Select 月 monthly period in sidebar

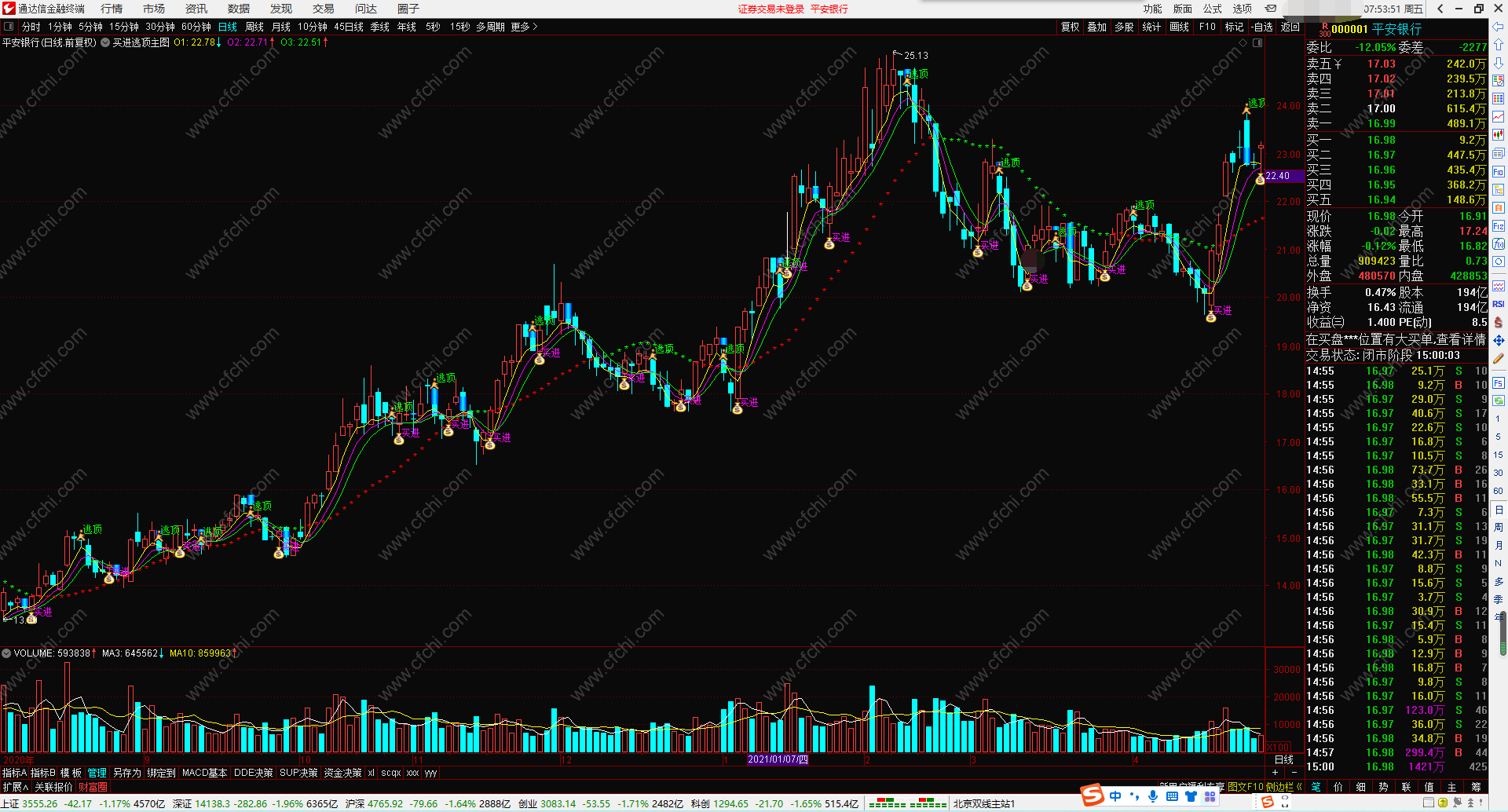tap(1499, 545)
